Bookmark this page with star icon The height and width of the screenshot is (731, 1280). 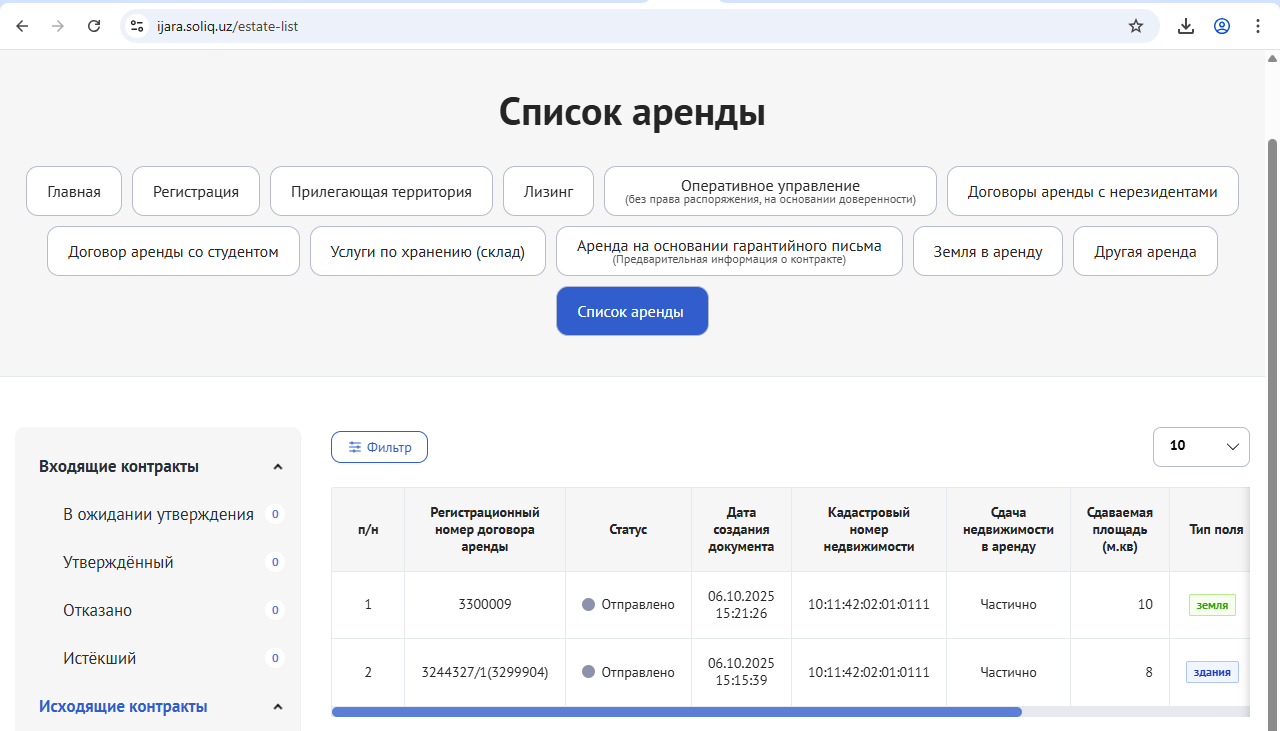pos(1136,26)
